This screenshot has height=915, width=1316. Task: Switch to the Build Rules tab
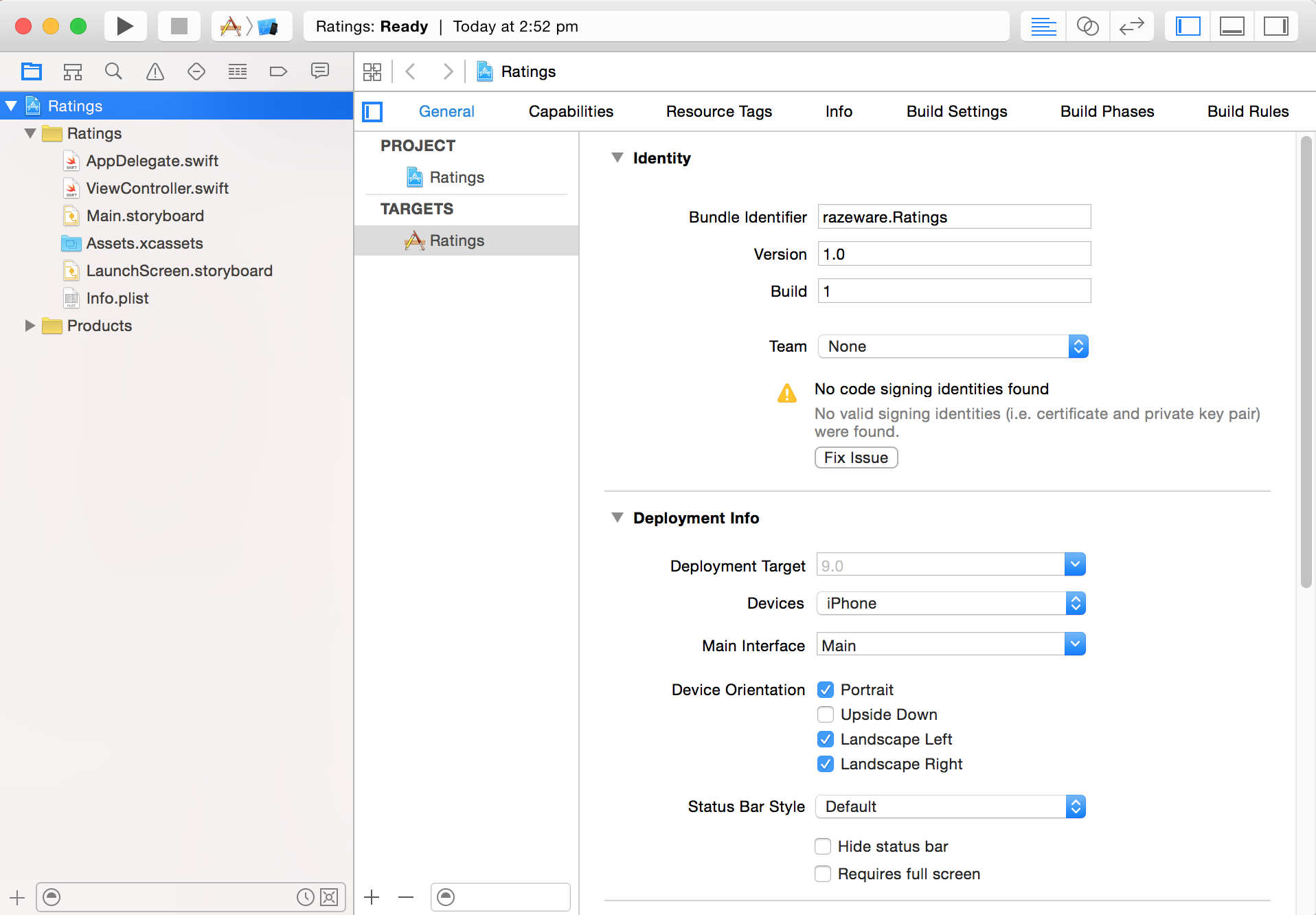click(x=1248, y=111)
